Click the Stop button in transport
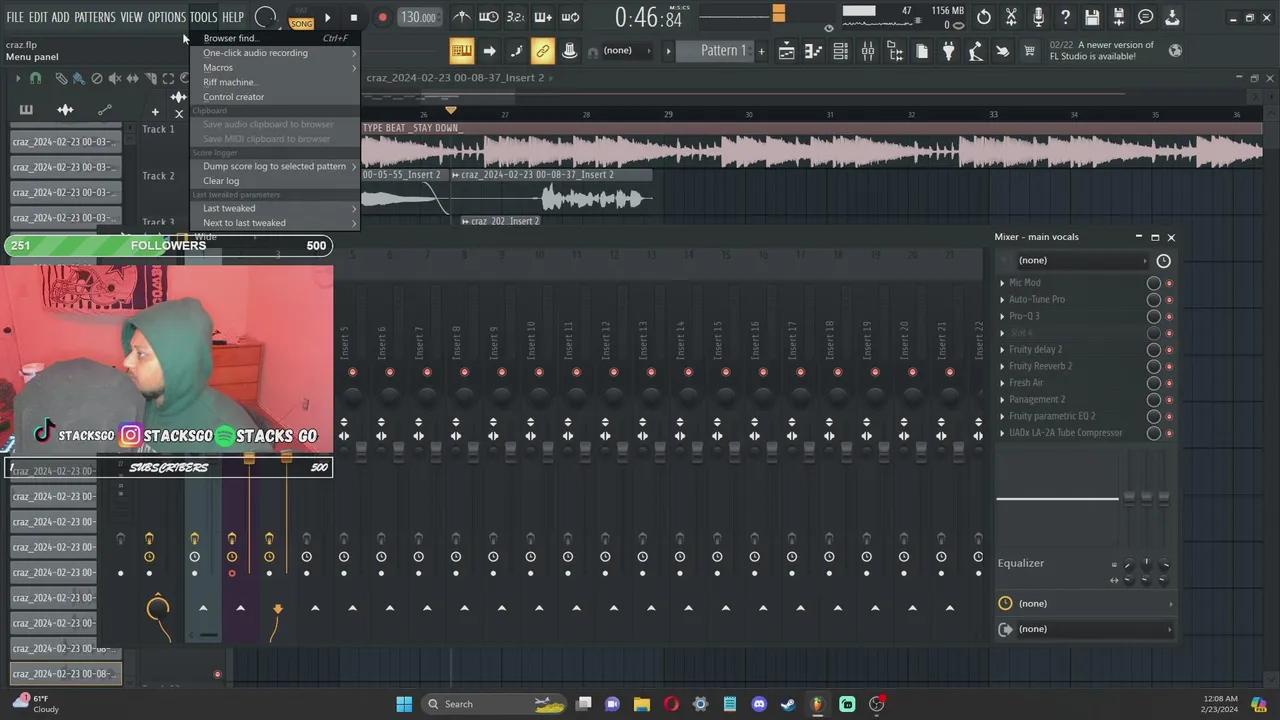 pyautogui.click(x=353, y=17)
